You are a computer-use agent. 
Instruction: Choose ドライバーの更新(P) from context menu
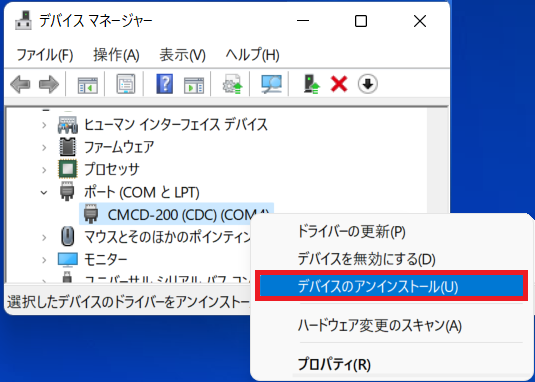tap(351, 232)
